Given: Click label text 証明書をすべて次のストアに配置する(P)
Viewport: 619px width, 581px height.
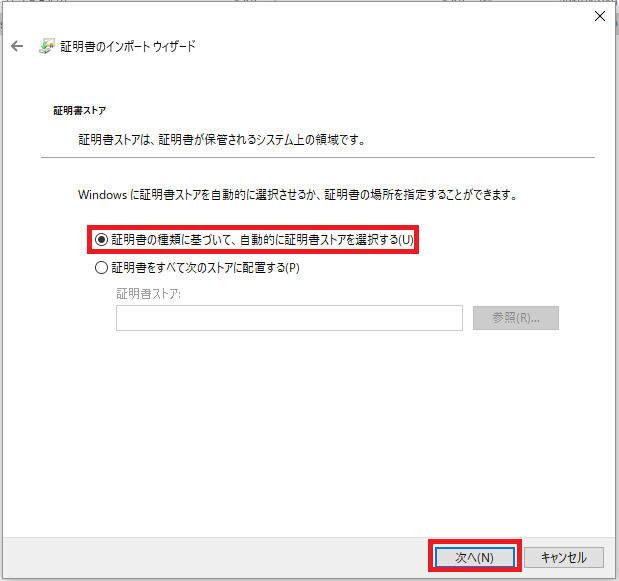Looking at the screenshot, I should pos(205,268).
